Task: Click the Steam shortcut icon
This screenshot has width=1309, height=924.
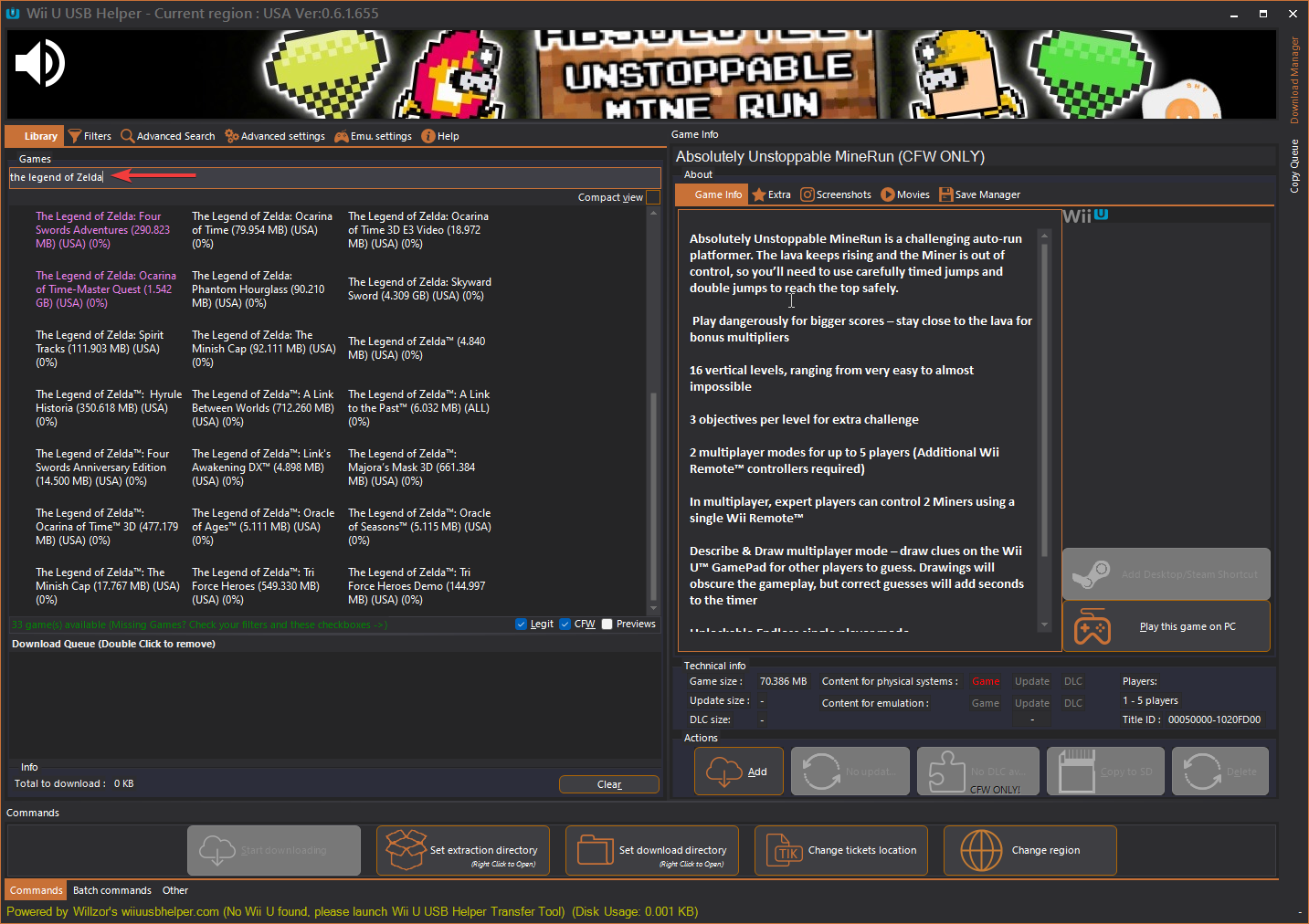Action: [1091, 574]
